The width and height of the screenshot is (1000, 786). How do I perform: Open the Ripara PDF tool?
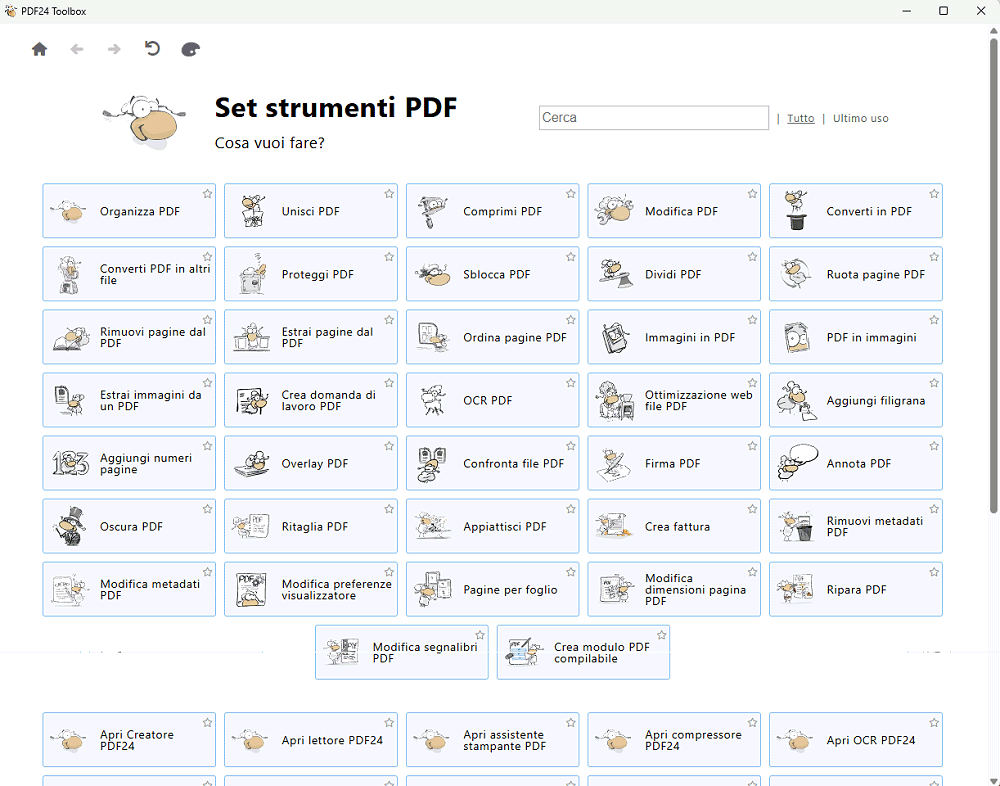click(x=856, y=590)
